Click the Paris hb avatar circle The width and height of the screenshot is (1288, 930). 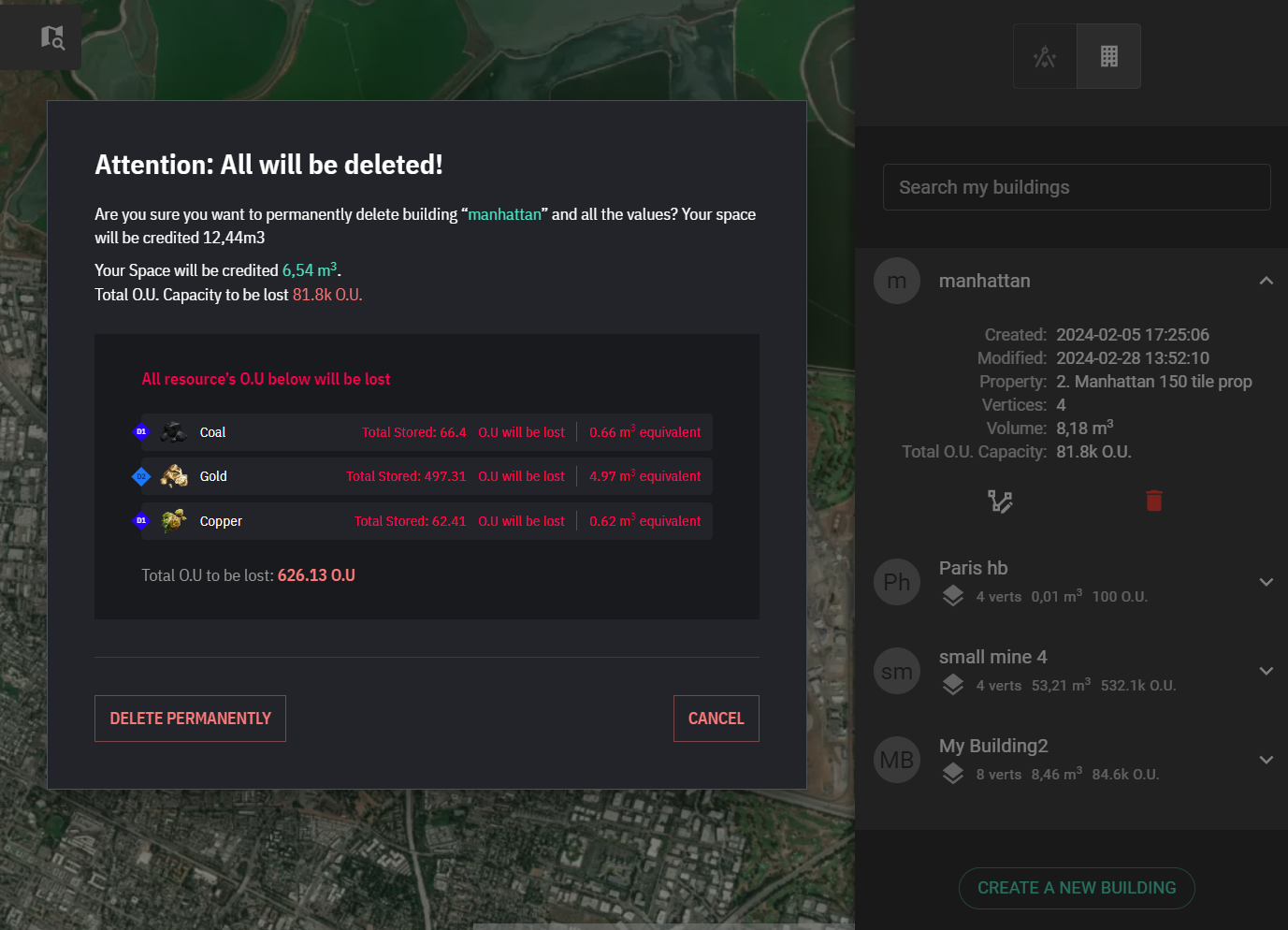[896, 582]
